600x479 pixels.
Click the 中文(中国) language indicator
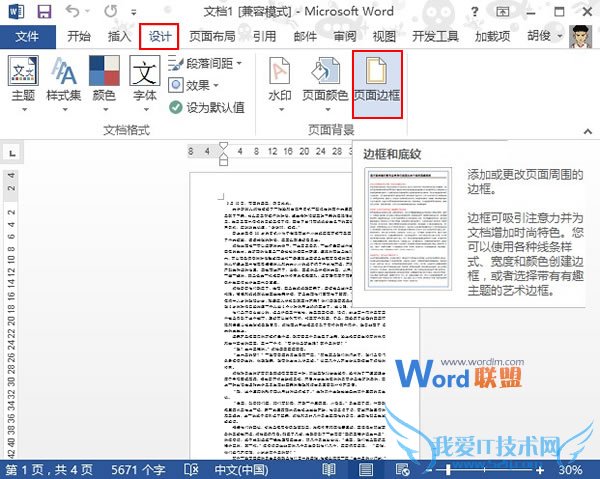241,469
